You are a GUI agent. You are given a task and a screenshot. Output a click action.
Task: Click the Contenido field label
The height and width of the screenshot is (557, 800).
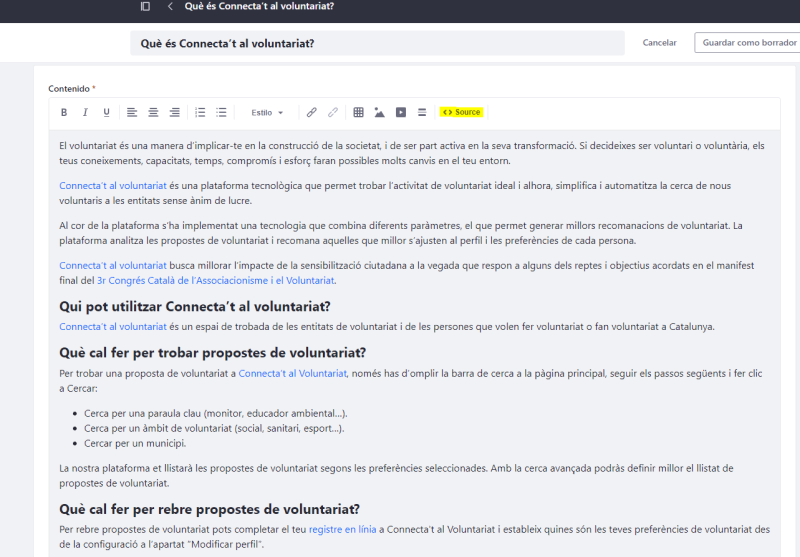pos(69,89)
